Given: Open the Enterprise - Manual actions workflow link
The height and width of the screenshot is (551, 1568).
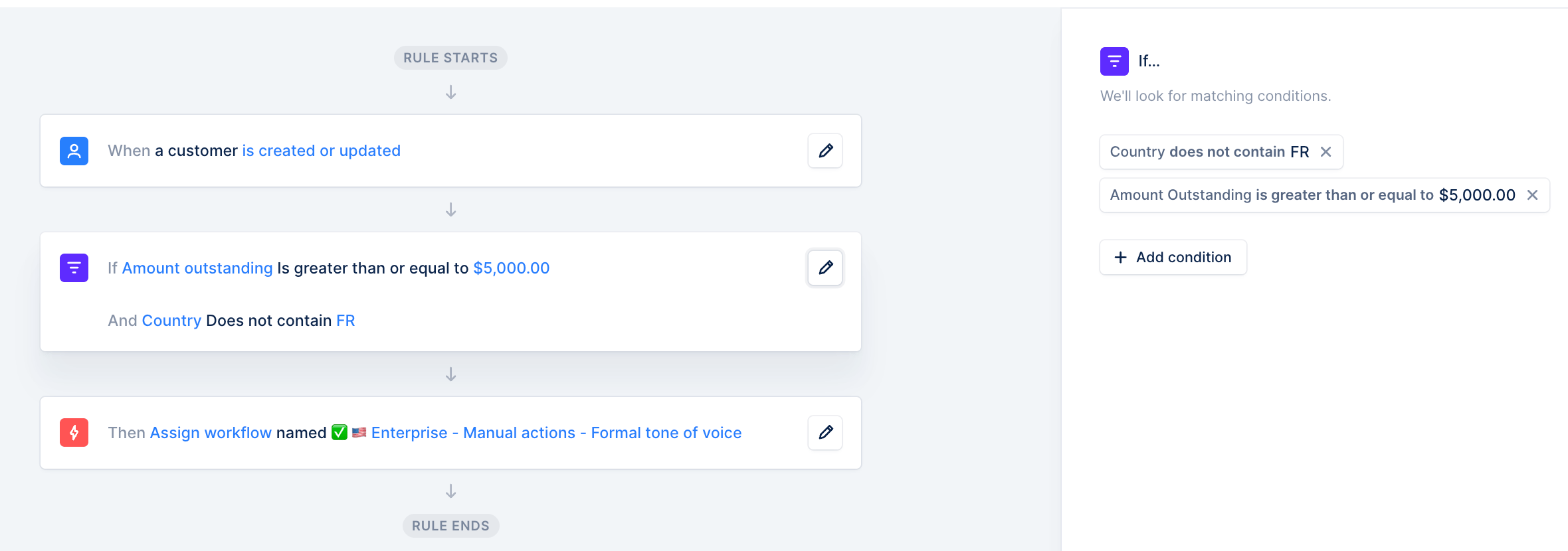Looking at the screenshot, I should click(556, 433).
